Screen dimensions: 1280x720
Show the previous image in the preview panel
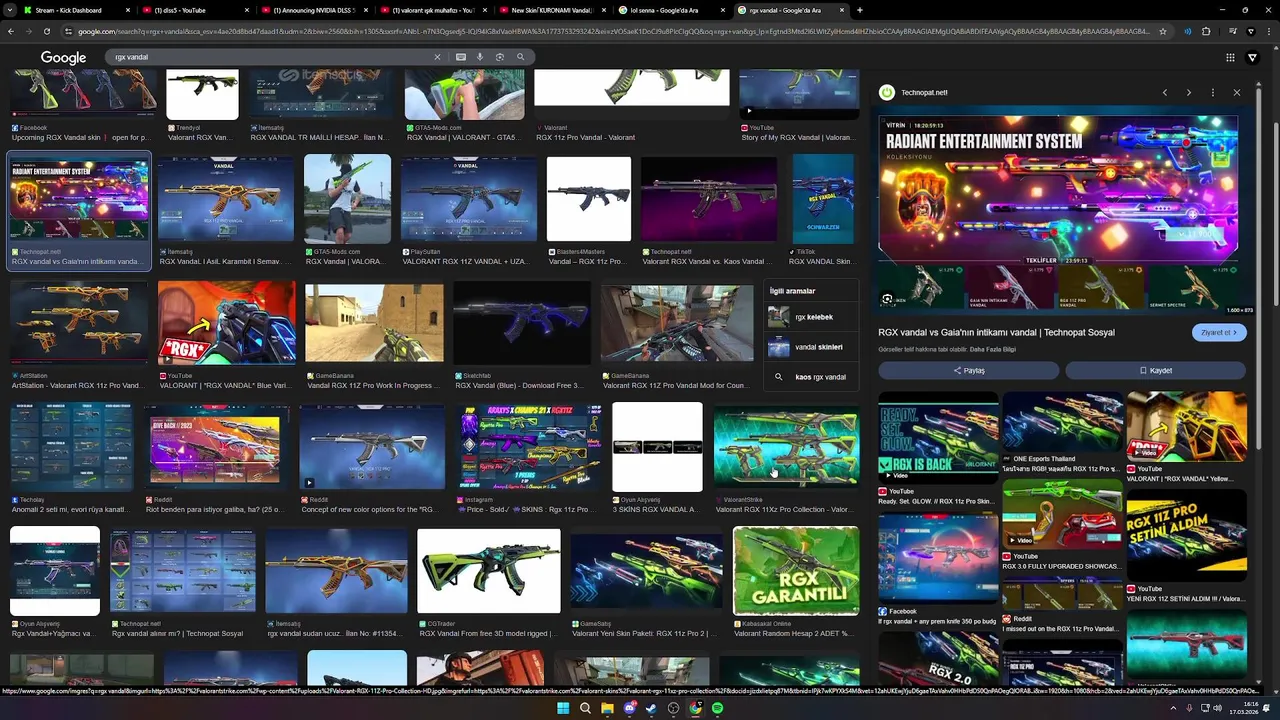[1165, 92]
